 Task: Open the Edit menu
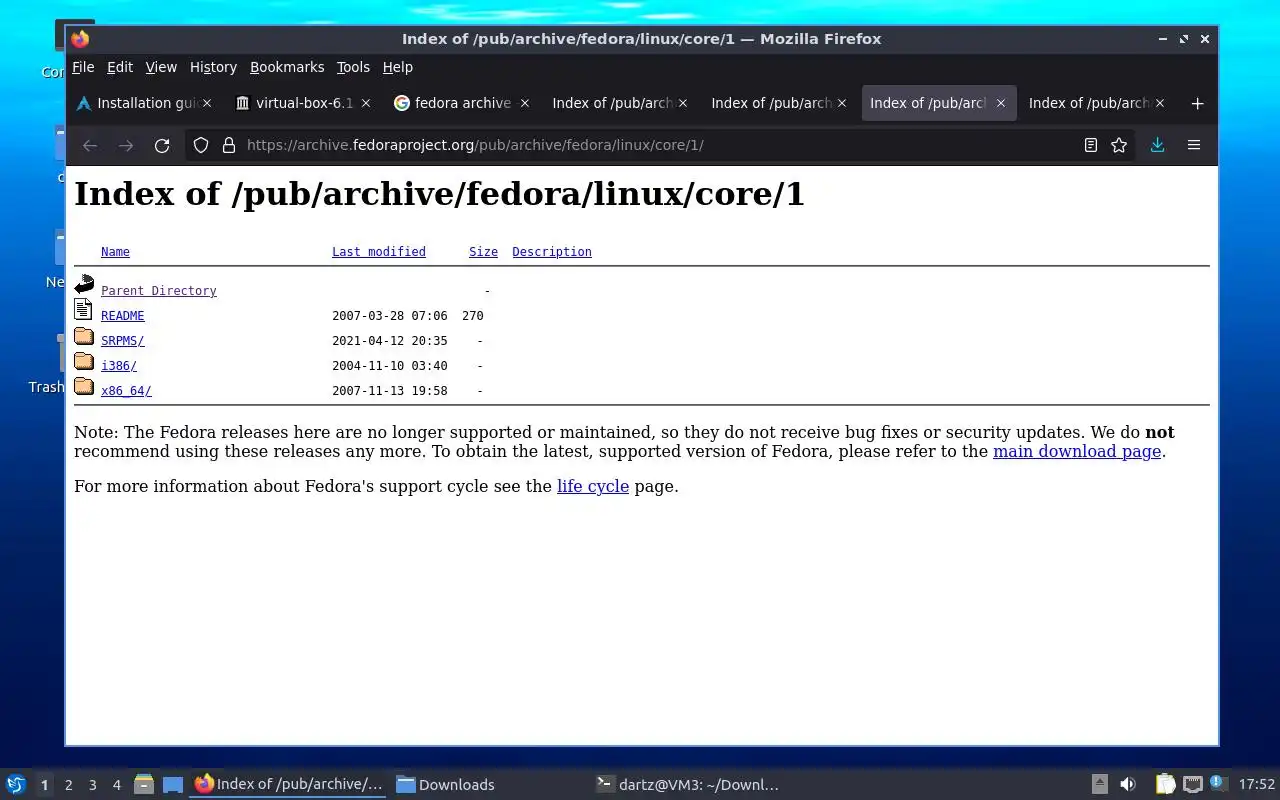click(120, 67)
